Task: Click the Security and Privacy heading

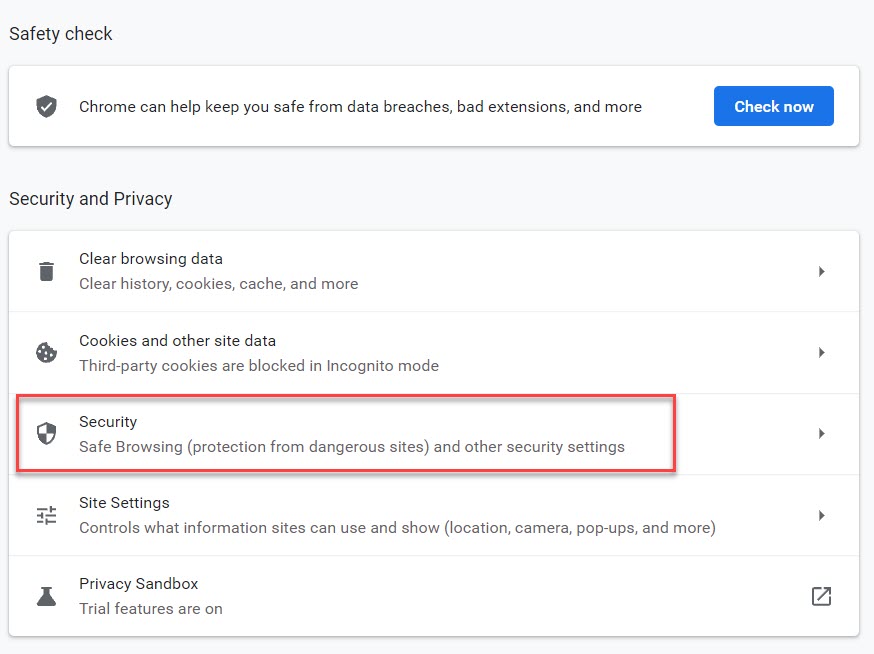Action: tap(91, 199)
